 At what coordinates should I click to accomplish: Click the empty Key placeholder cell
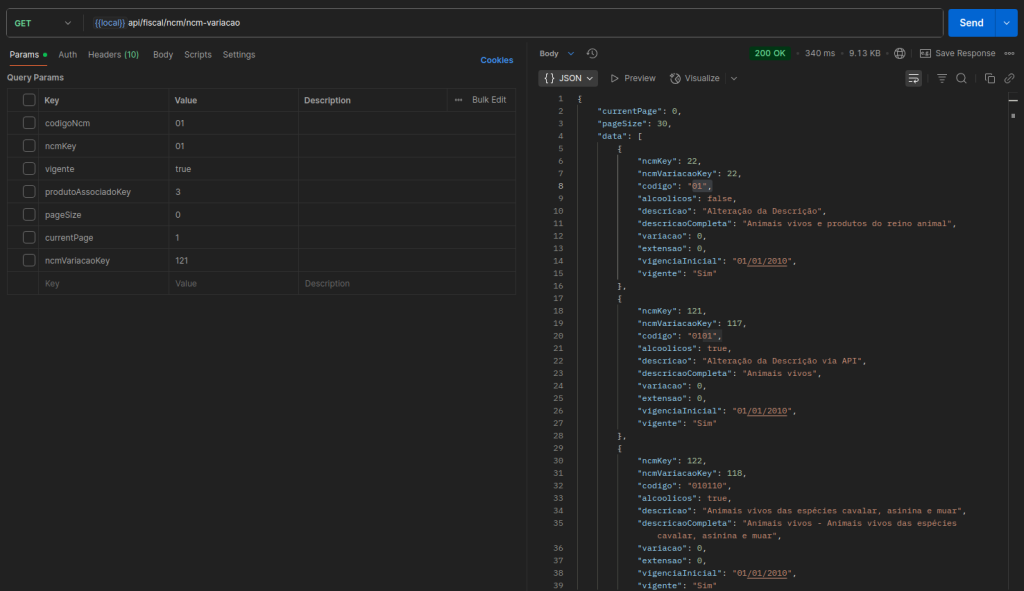coord(103,283)
